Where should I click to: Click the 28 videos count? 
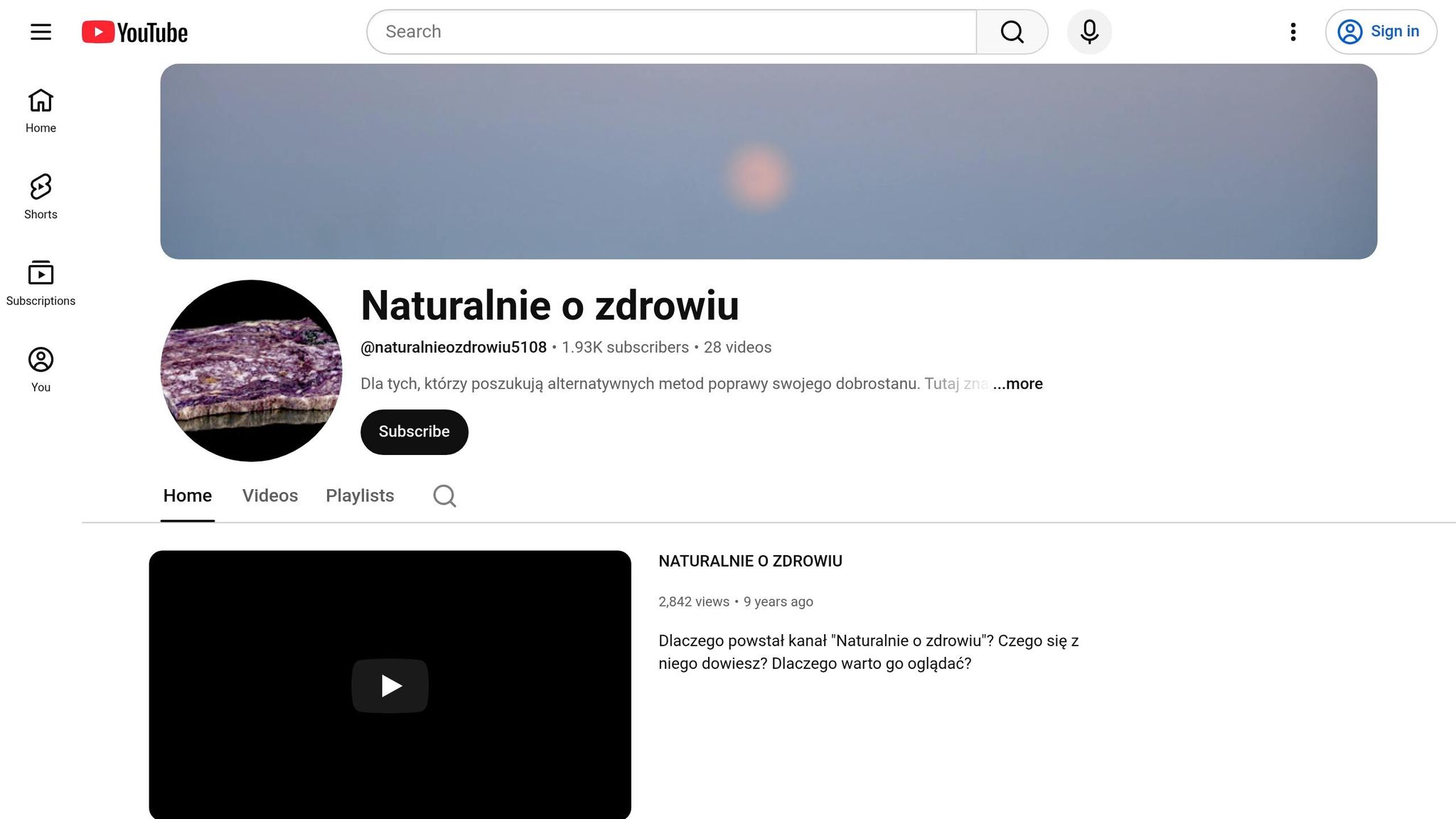737,348
